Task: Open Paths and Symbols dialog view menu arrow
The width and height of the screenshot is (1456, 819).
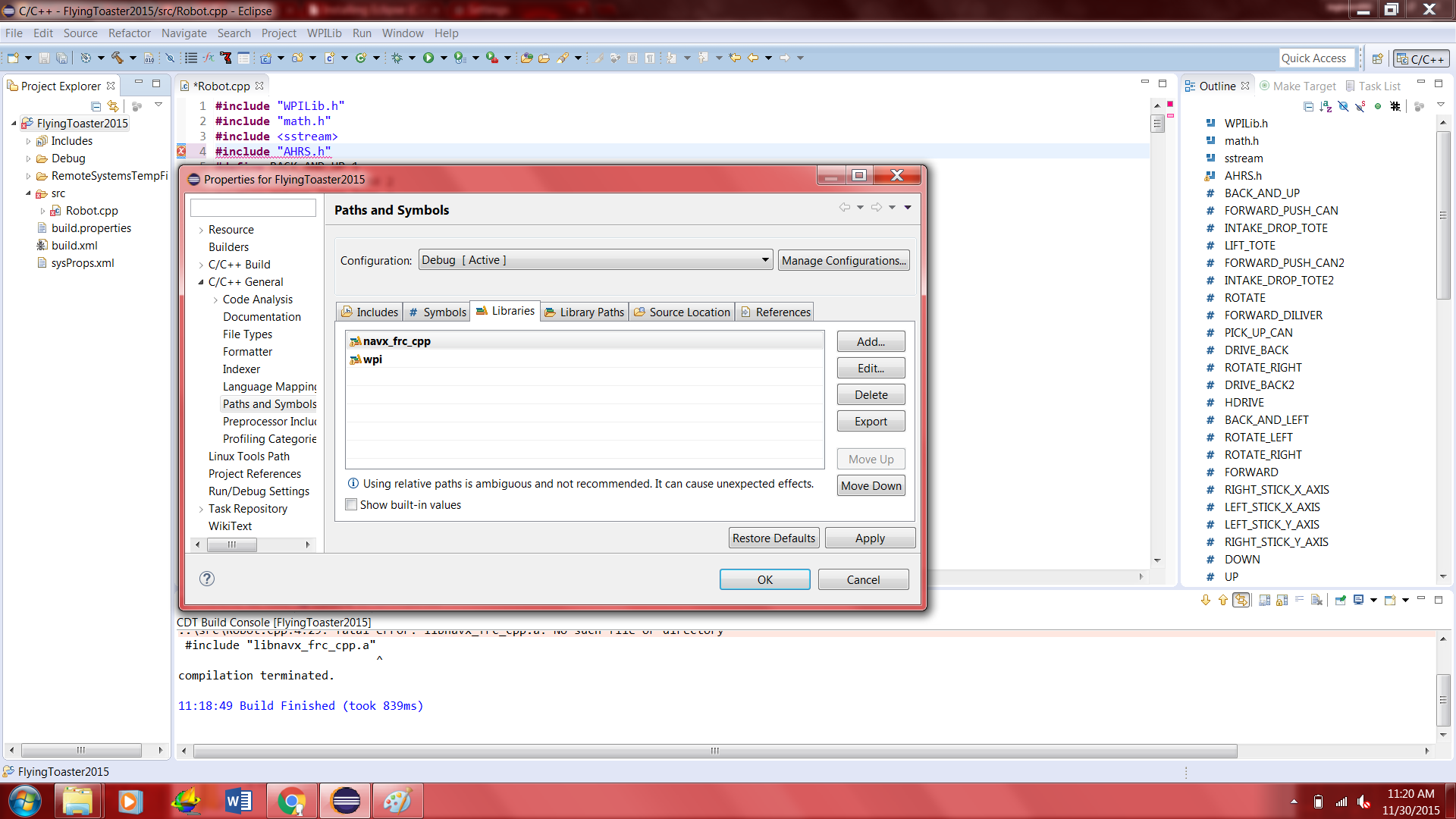Action: click(x=907, y=207)
